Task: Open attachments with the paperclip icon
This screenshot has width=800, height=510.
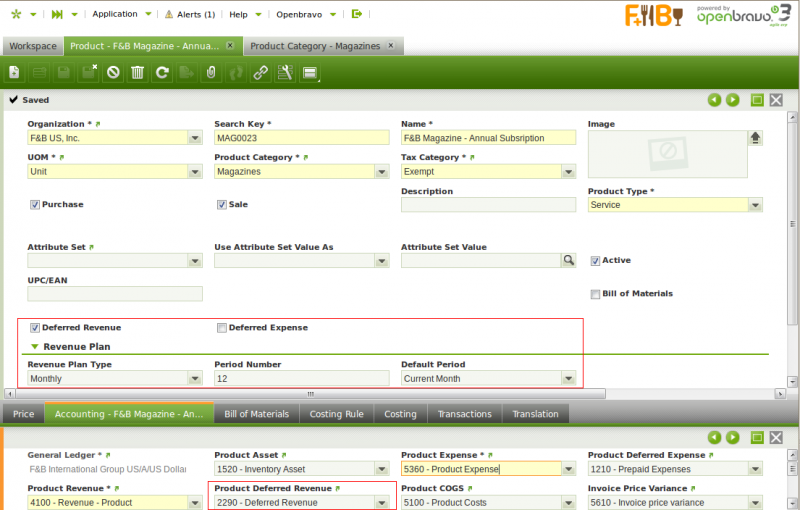Action: (211, 72)
